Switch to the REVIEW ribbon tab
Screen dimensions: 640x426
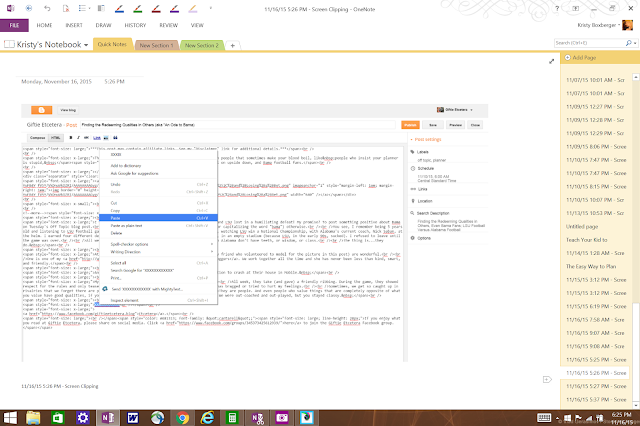click(x=169, y=25)
